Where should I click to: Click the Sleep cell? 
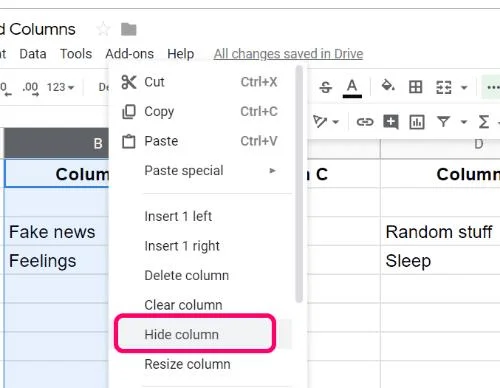click(440, 261)
